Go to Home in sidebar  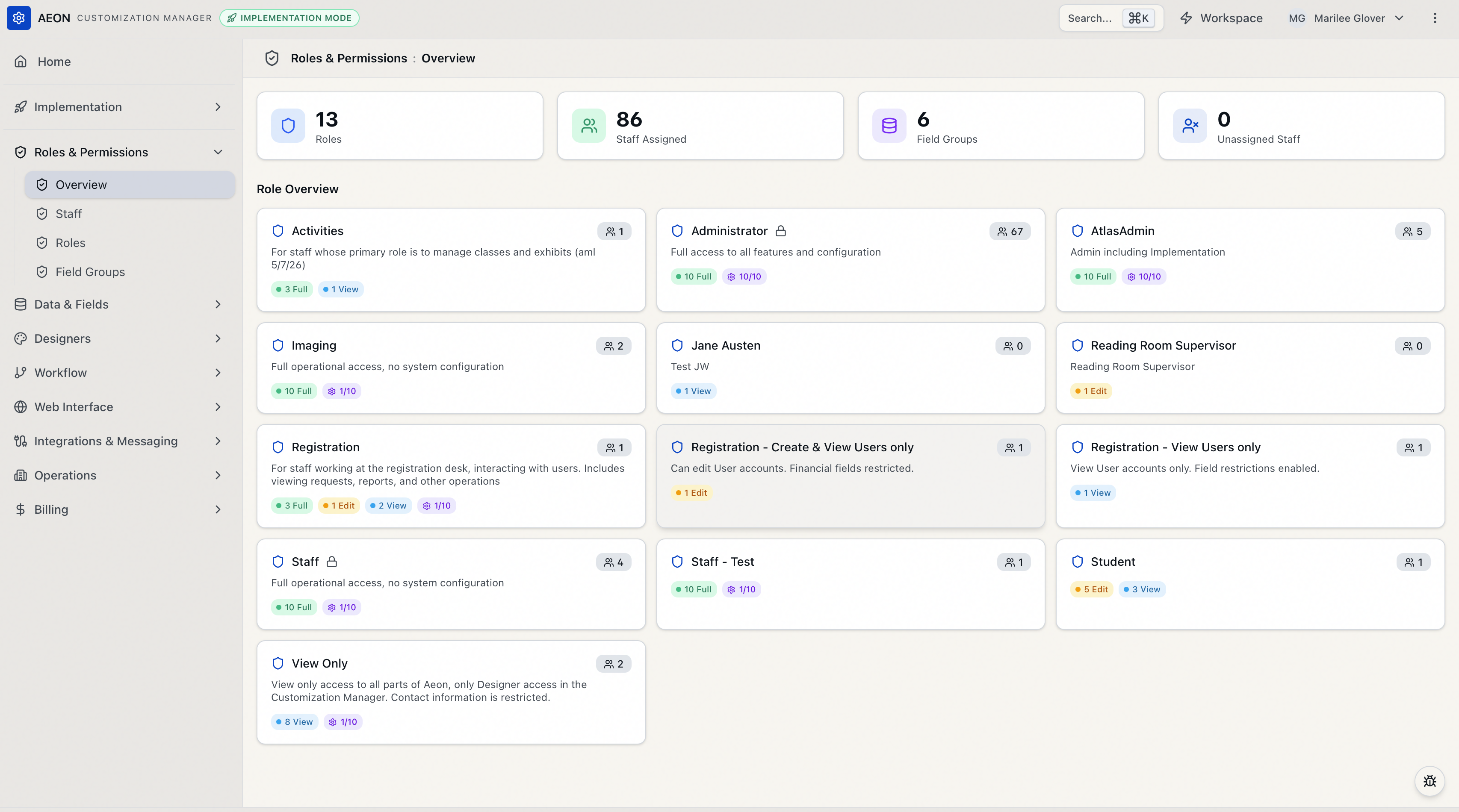pos(120,61)
